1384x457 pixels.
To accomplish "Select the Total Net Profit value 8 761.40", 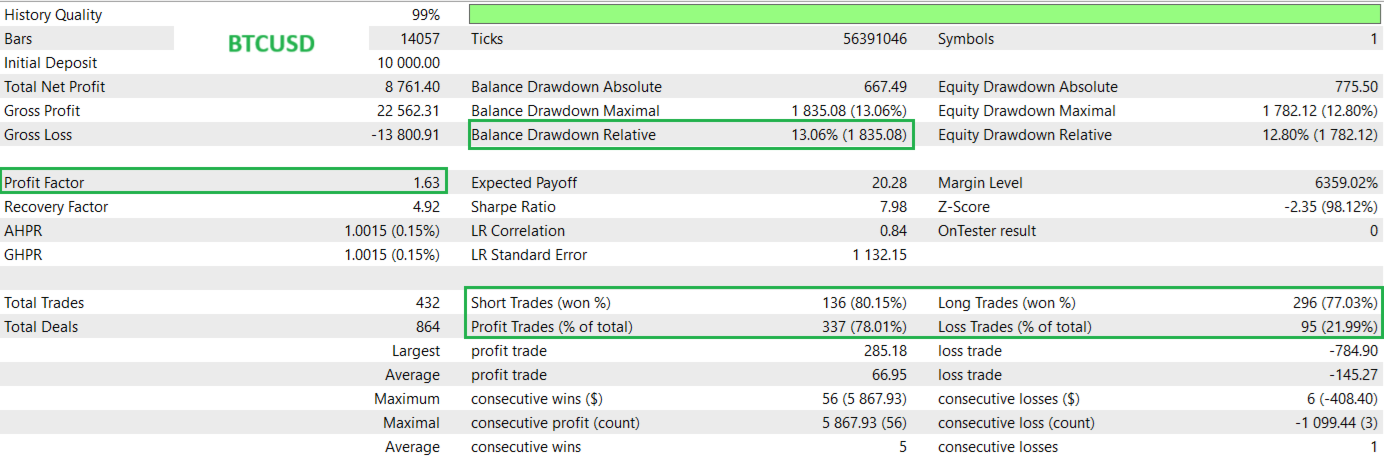I will 405,87.
